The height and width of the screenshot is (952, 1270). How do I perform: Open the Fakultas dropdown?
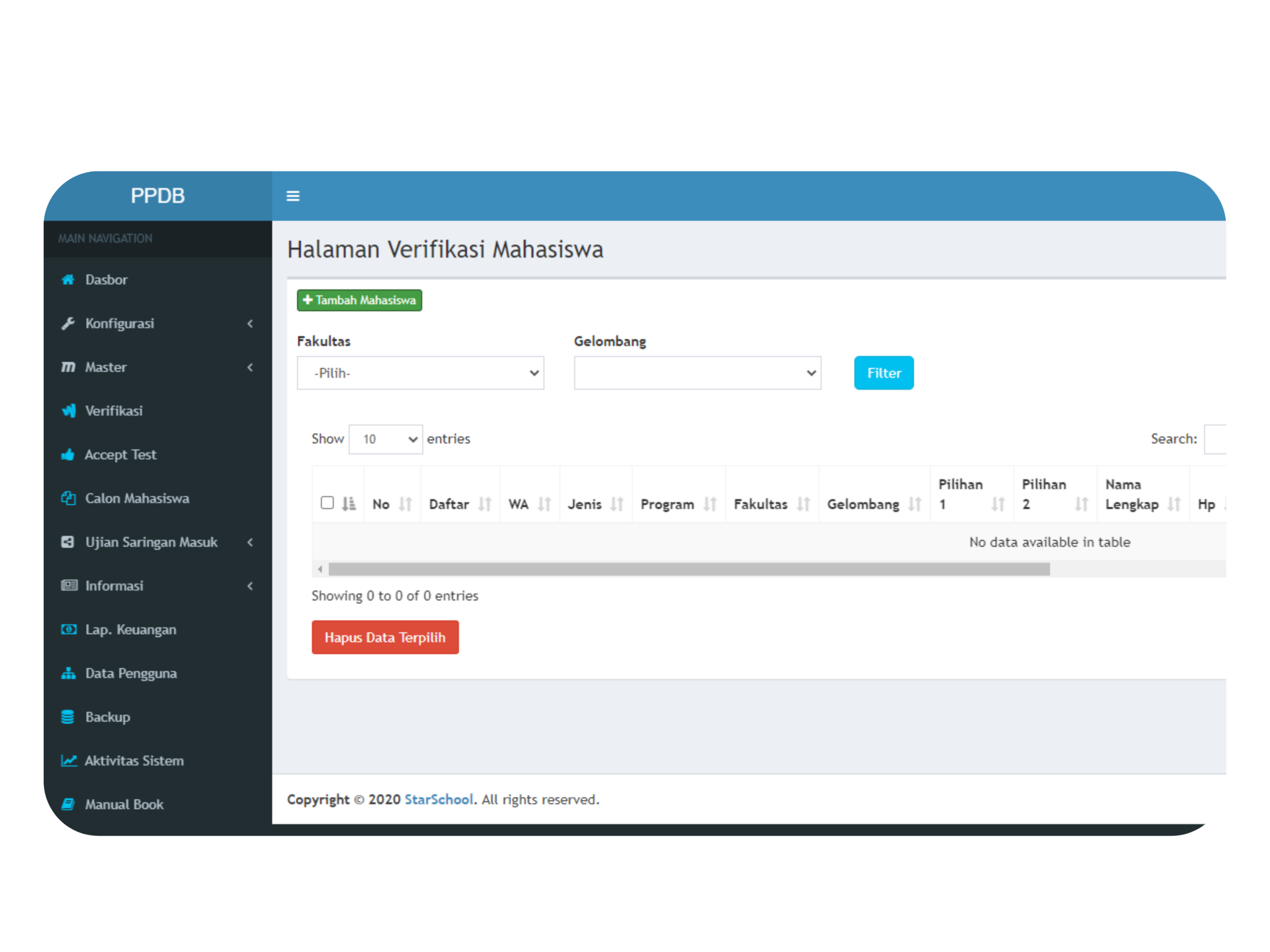tap(420, 373)
